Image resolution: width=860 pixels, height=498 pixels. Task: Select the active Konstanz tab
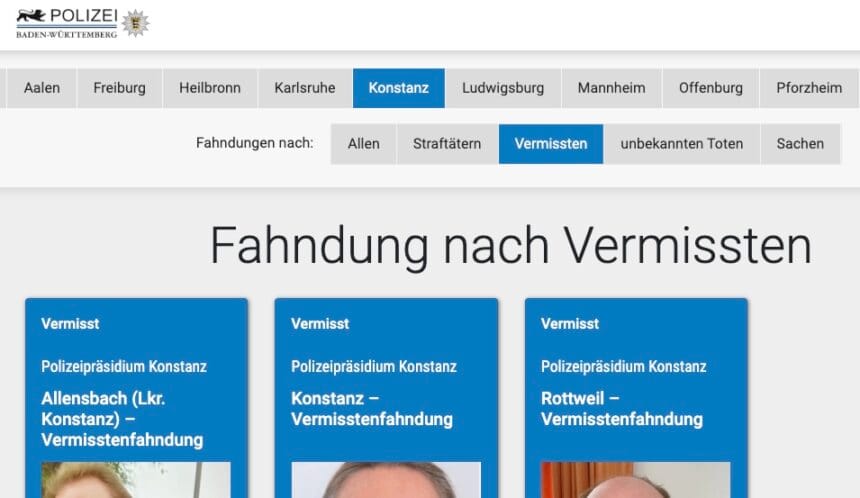[x=399, y=88]
